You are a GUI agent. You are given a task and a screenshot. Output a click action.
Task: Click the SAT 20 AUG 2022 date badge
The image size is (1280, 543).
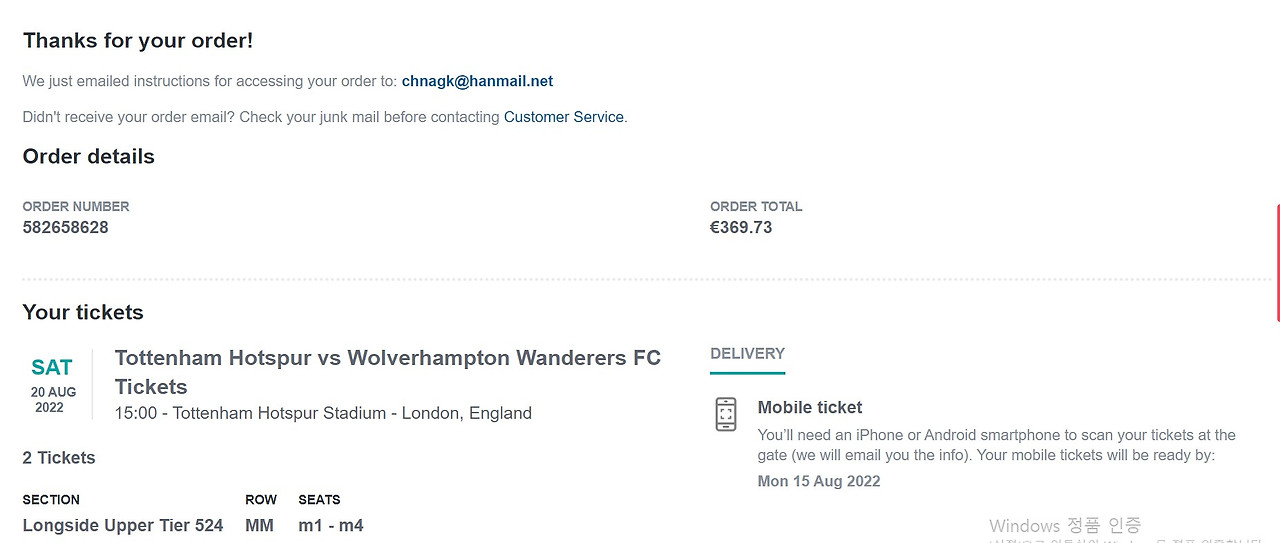click(x=52, y=385)
